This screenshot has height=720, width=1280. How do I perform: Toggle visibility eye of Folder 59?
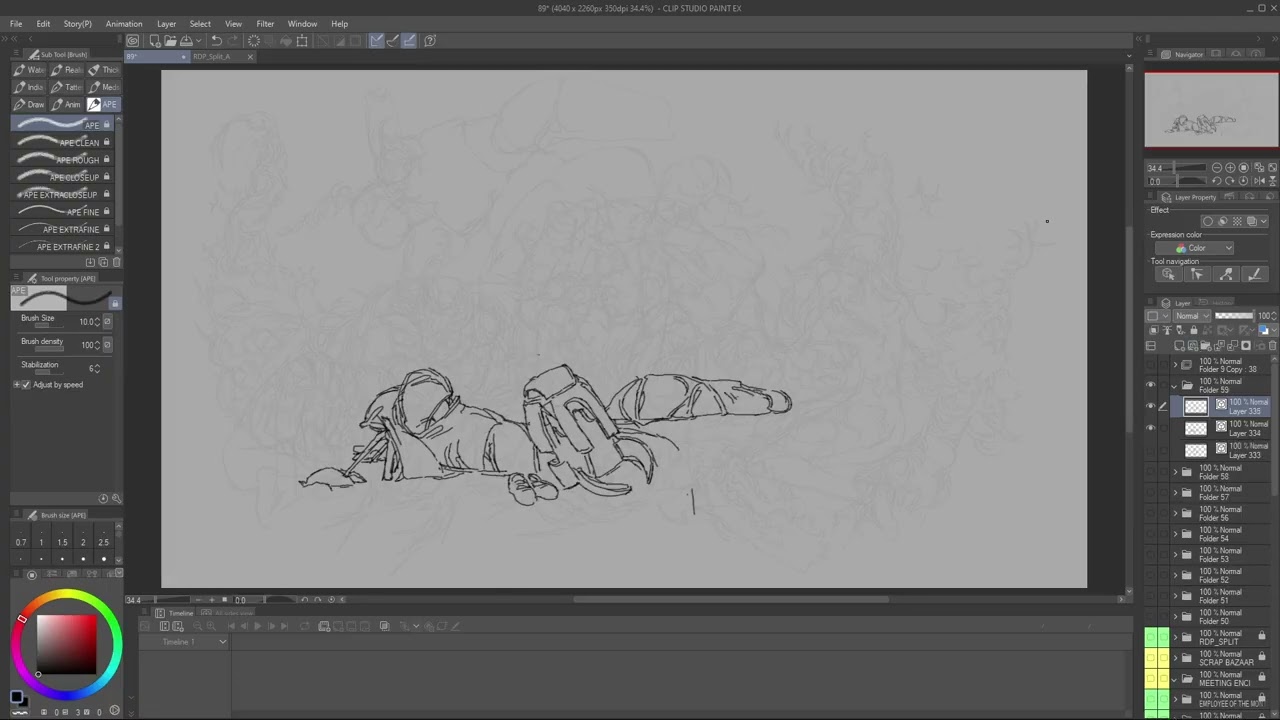[x=1150, y=385]
